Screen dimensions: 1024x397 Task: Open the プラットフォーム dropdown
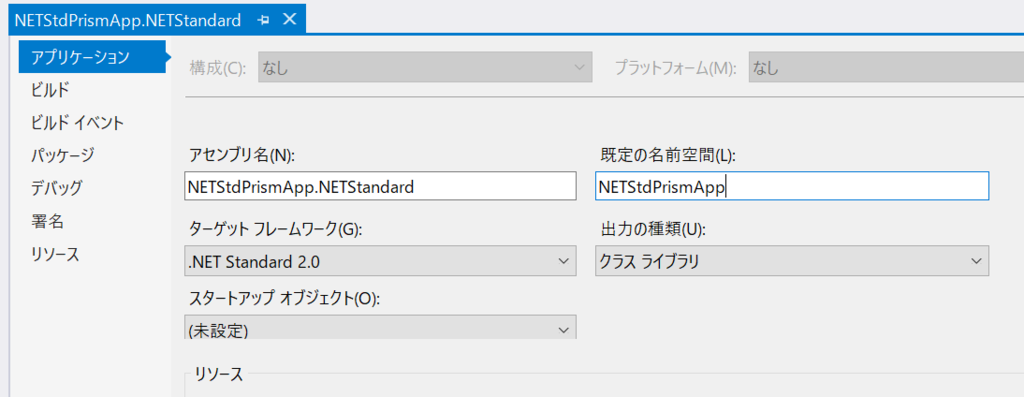point(886,67)
